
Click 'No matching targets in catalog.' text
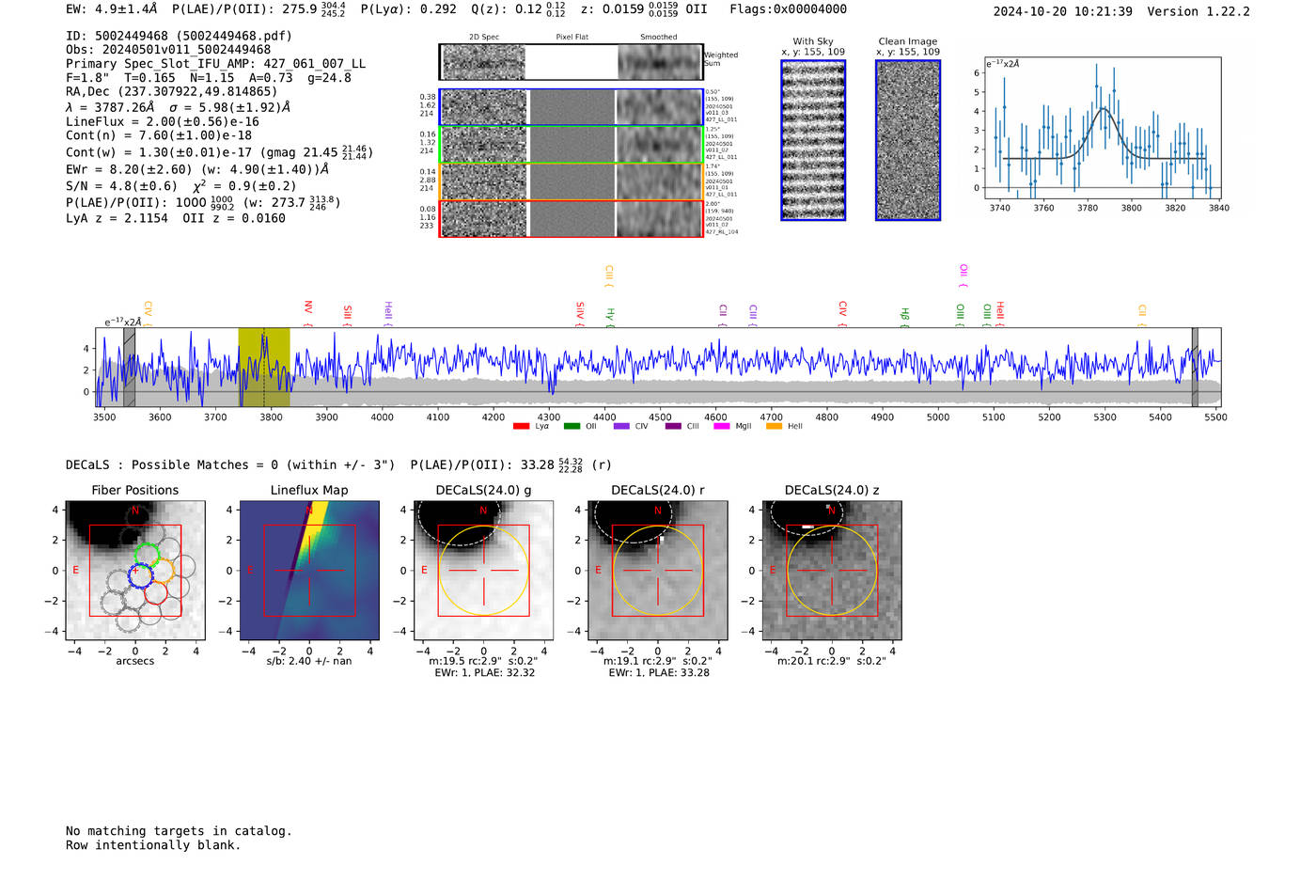point(179,831)
